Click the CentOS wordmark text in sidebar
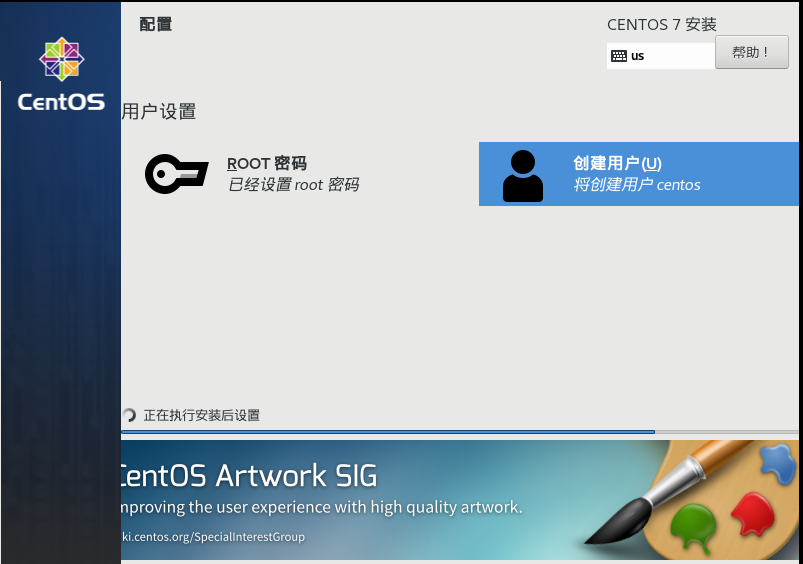 61,101
